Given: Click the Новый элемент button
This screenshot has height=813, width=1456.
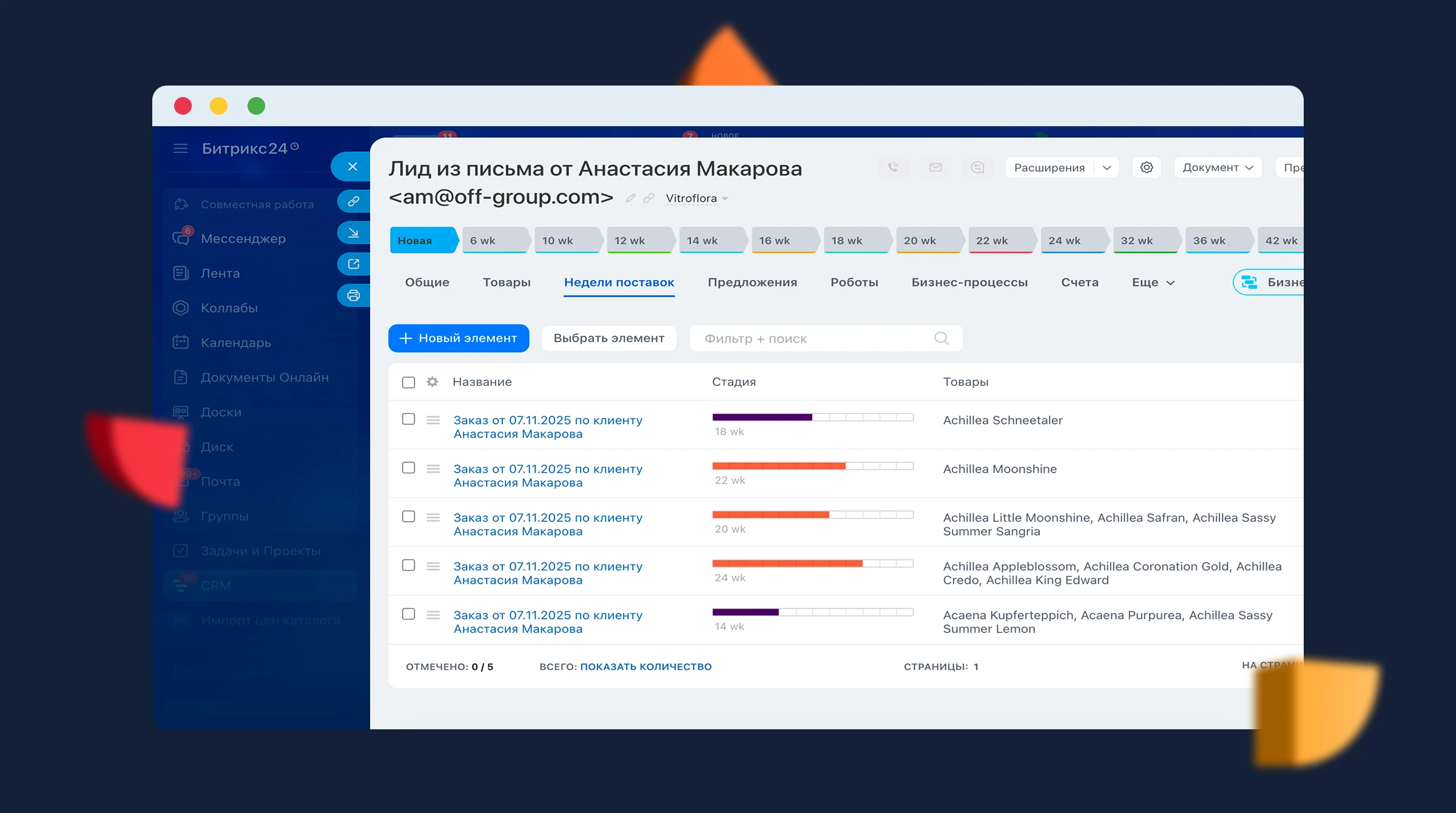Looking at the screenshot, I should click(x=459, y=338).
